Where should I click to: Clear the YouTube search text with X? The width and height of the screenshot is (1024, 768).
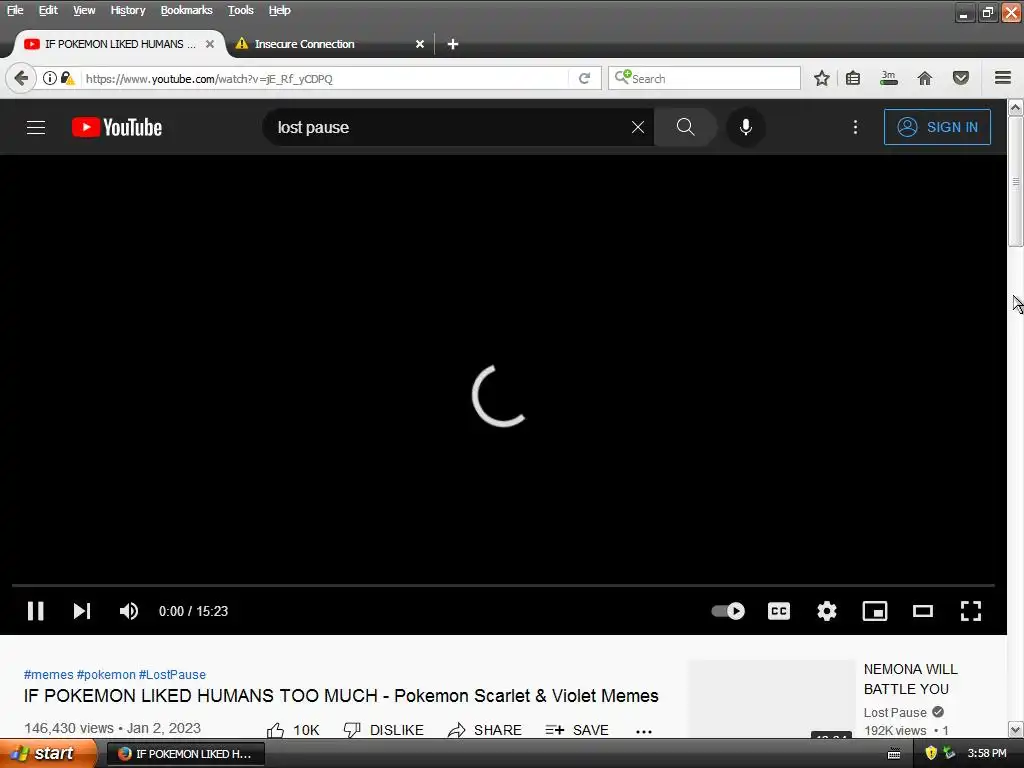click(638, 127)
